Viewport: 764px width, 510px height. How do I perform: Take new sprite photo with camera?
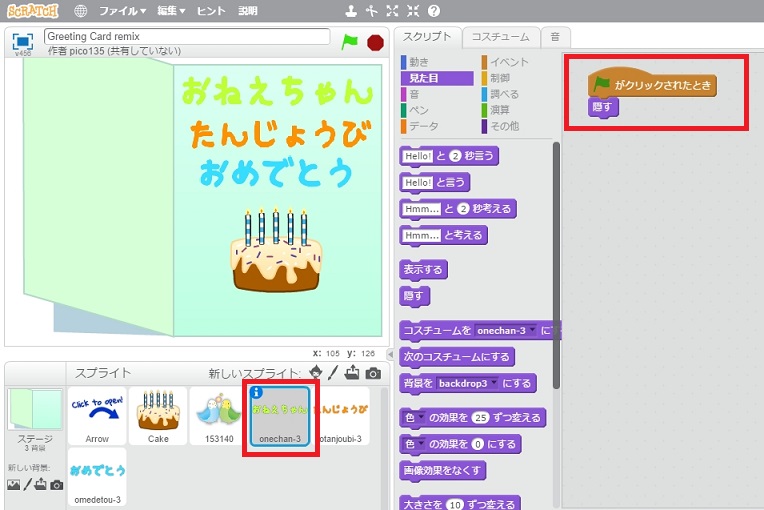(373, 374)
